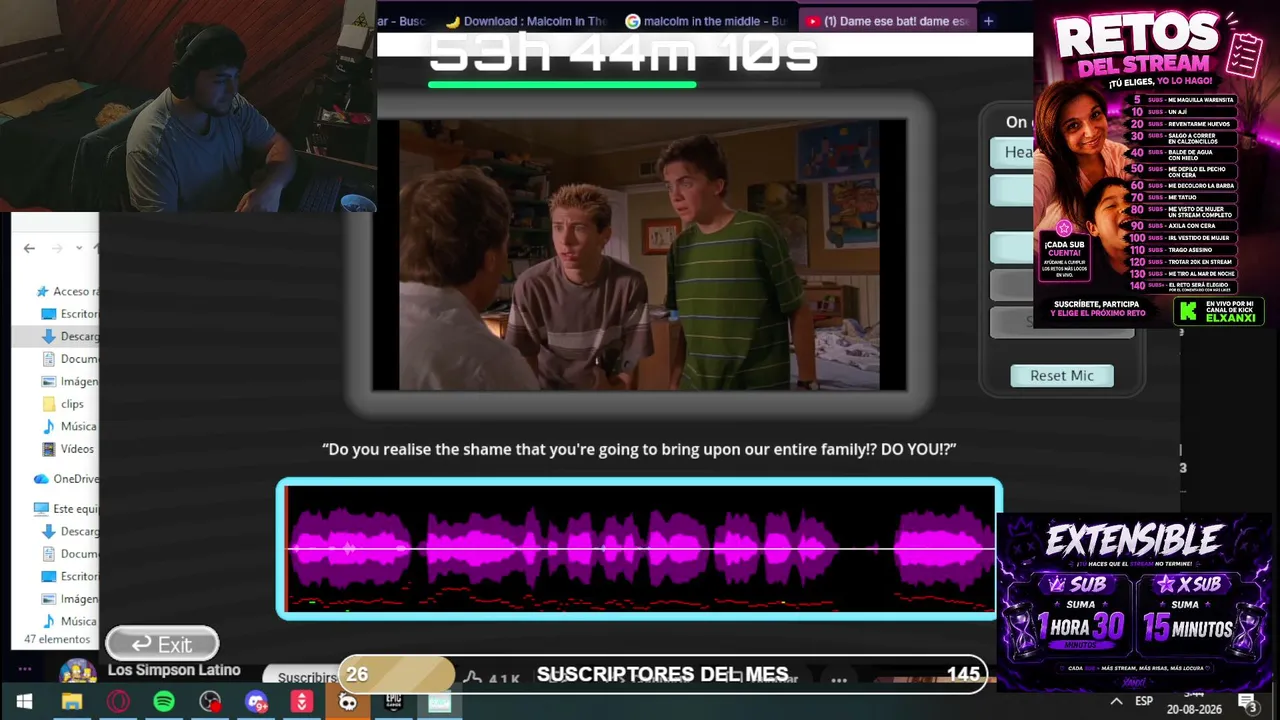Click the Kick channel ELXANXI badge
1280x720 pixels.
(x=1219, y=311)
